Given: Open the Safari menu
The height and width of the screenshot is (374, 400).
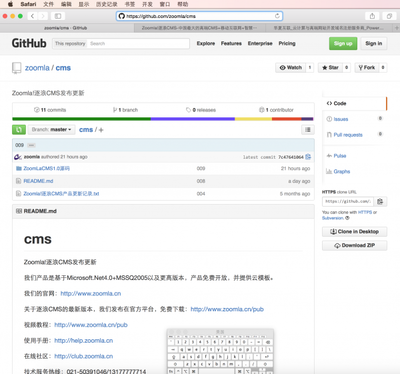Looking at the screenshot, I should coord(28,4).
